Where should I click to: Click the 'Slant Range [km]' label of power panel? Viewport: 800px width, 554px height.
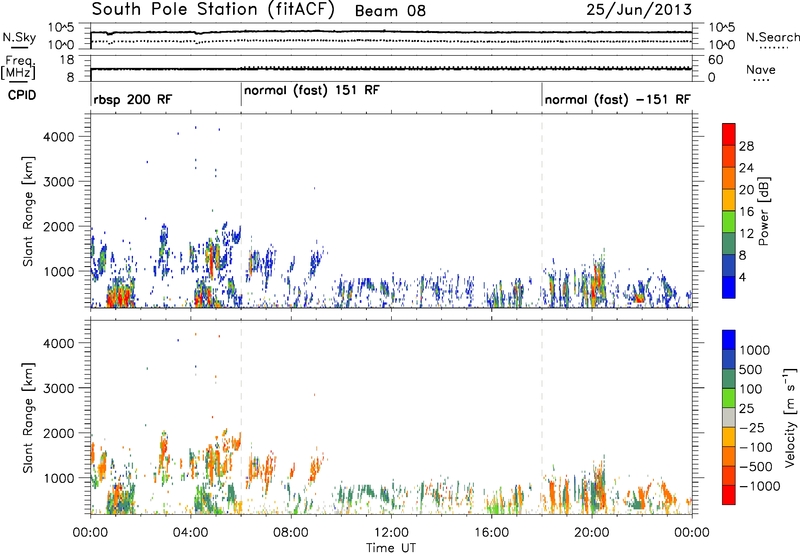pyautogui.click(x=28, y=211)
